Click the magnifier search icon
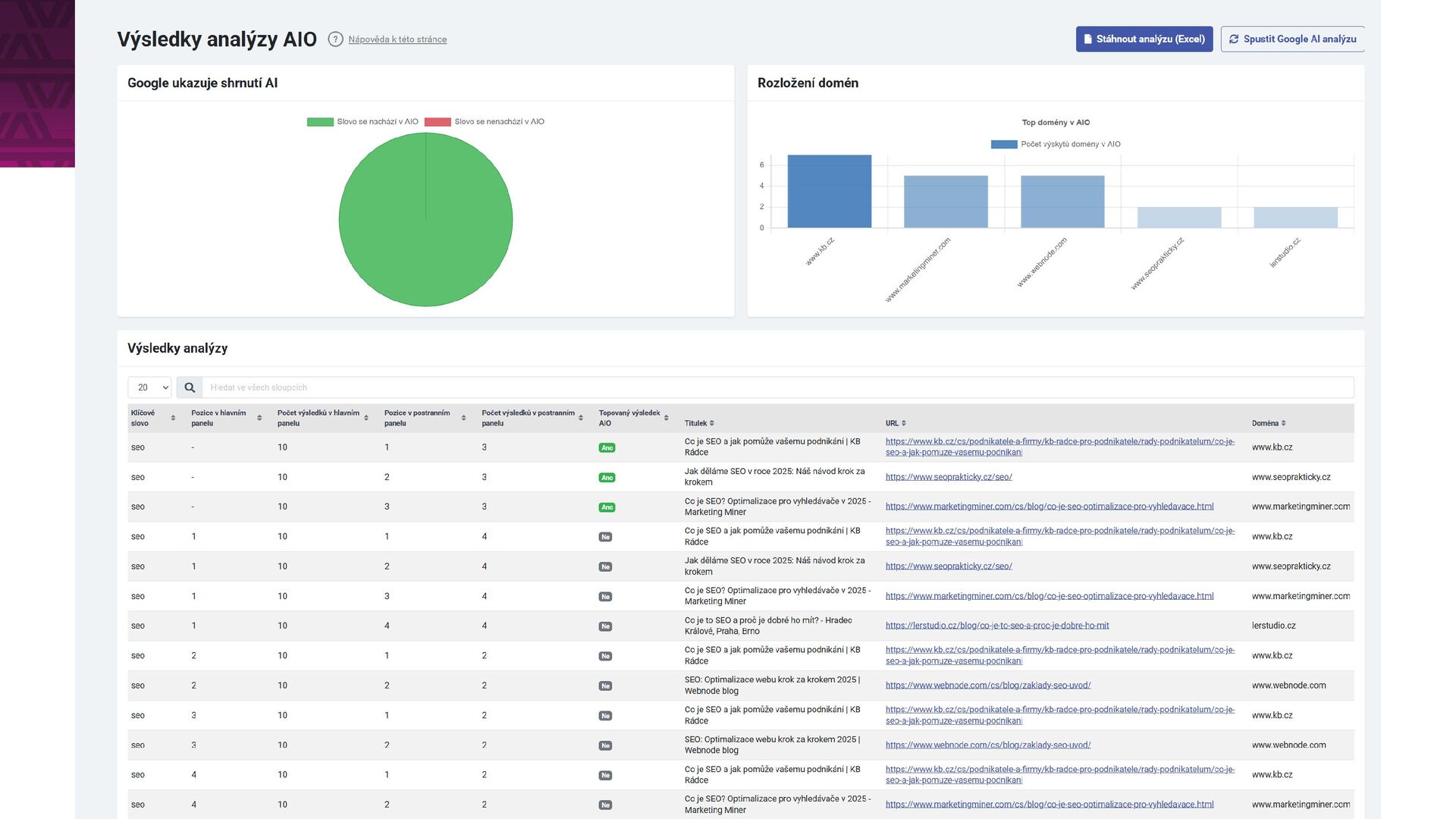 190,388
